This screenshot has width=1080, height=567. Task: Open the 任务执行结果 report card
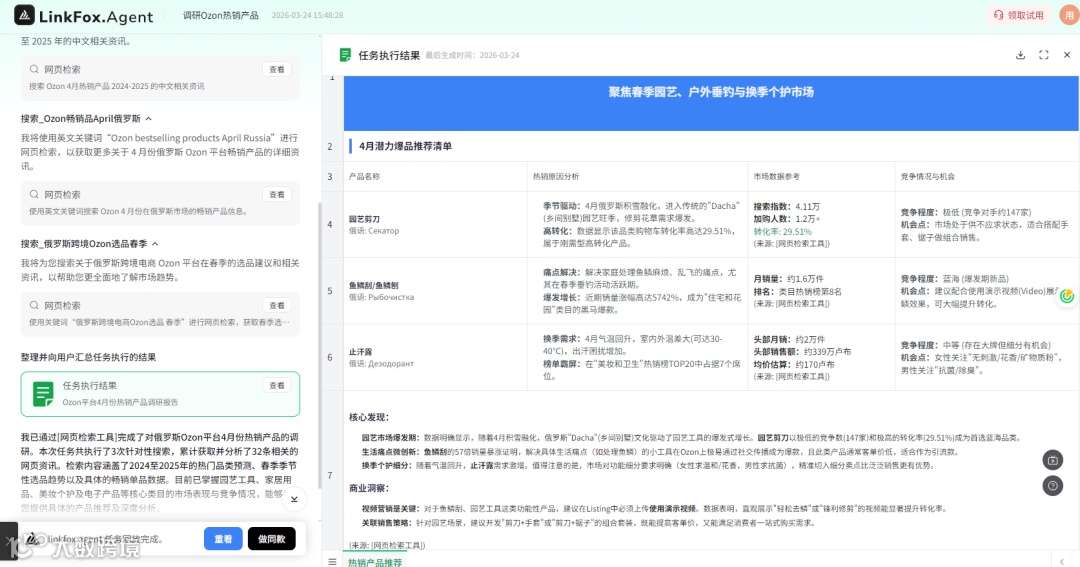pos(160,394)
